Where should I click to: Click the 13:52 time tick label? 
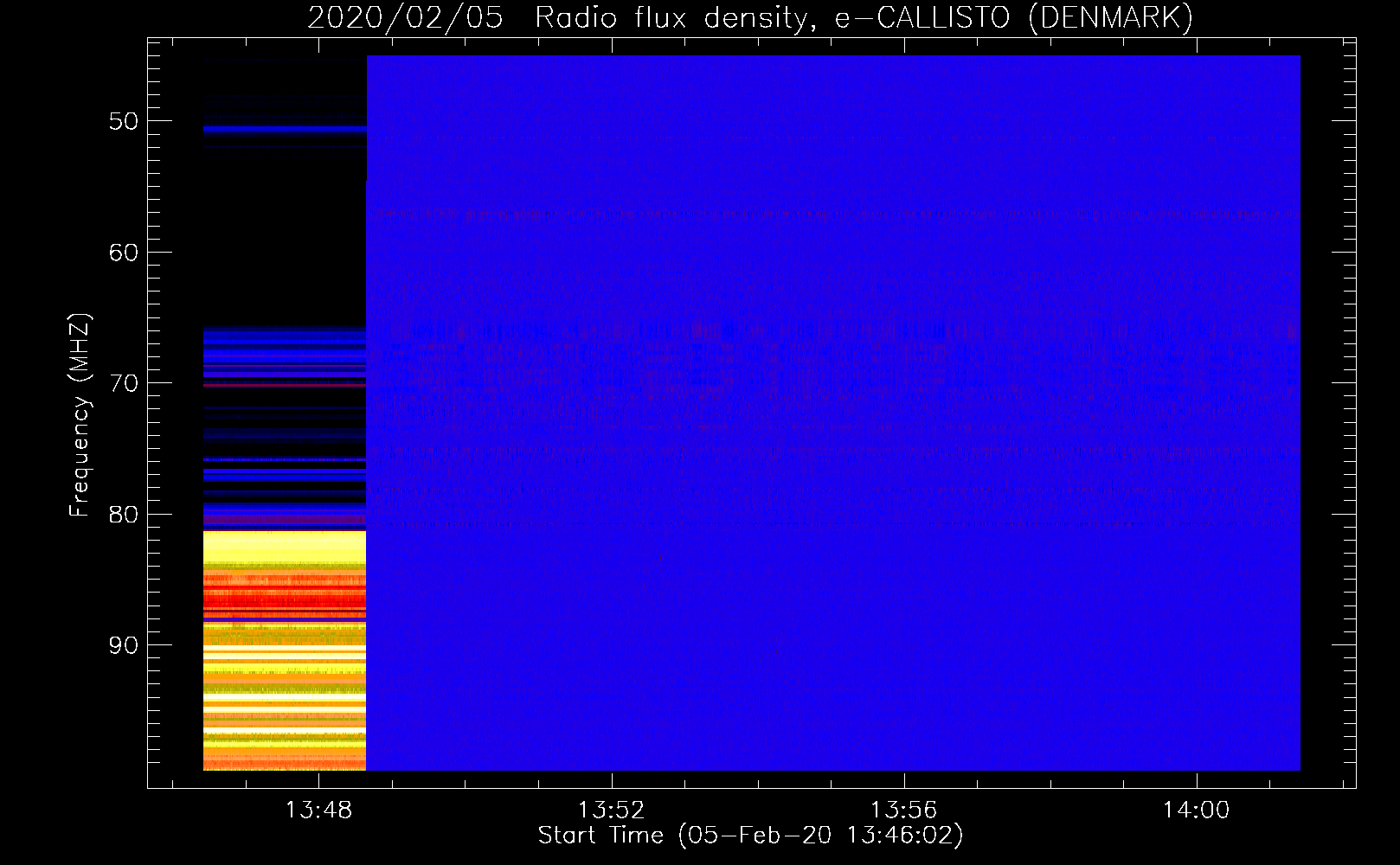[611, 811]
